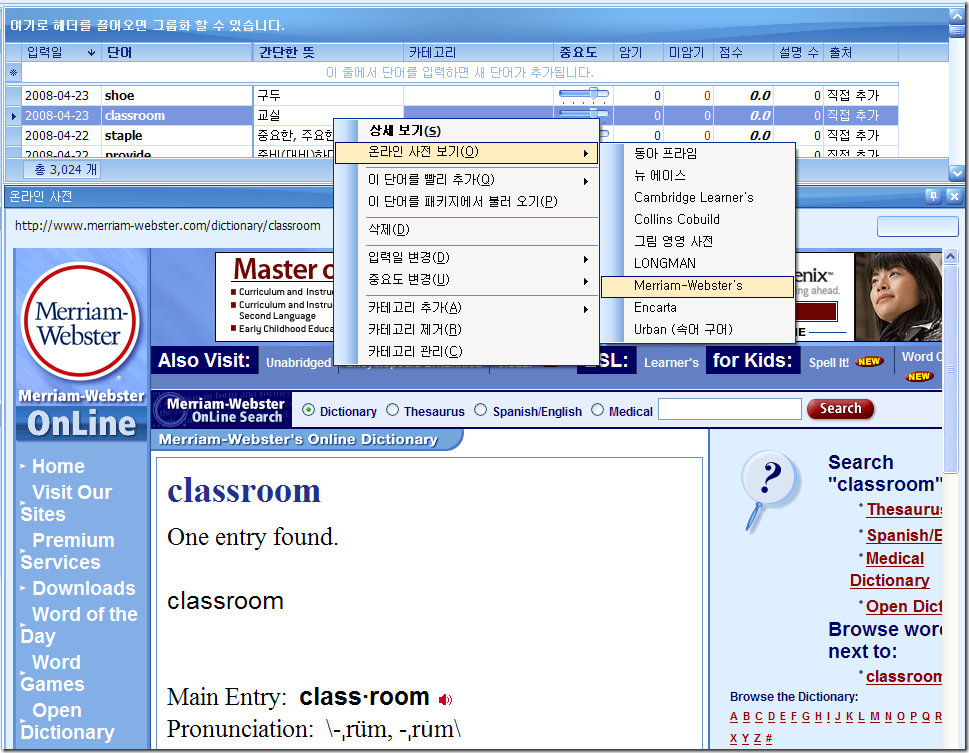This screenshot has width=969, height=753.
Task: Open the Home link in the sidebar
Action: pyautogui.click(x=58, y=466)
